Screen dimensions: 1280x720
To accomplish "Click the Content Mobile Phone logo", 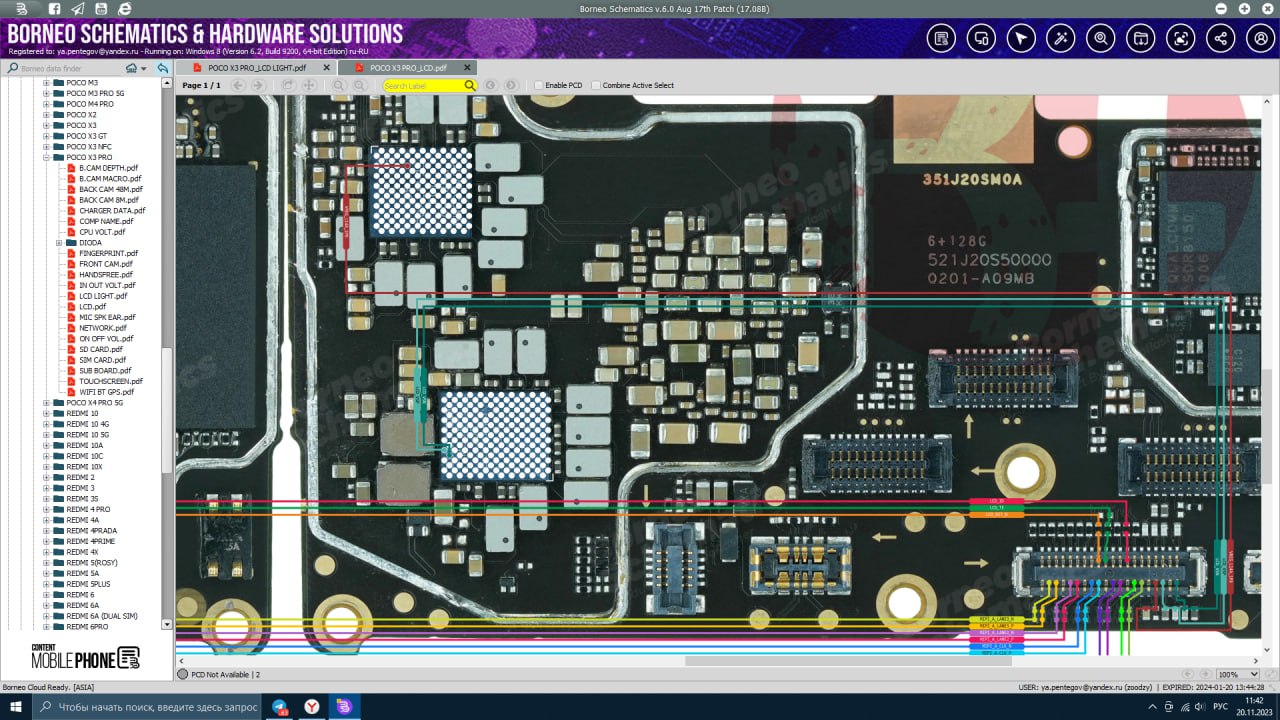I will pyautogui.click(x=86, y=656).
